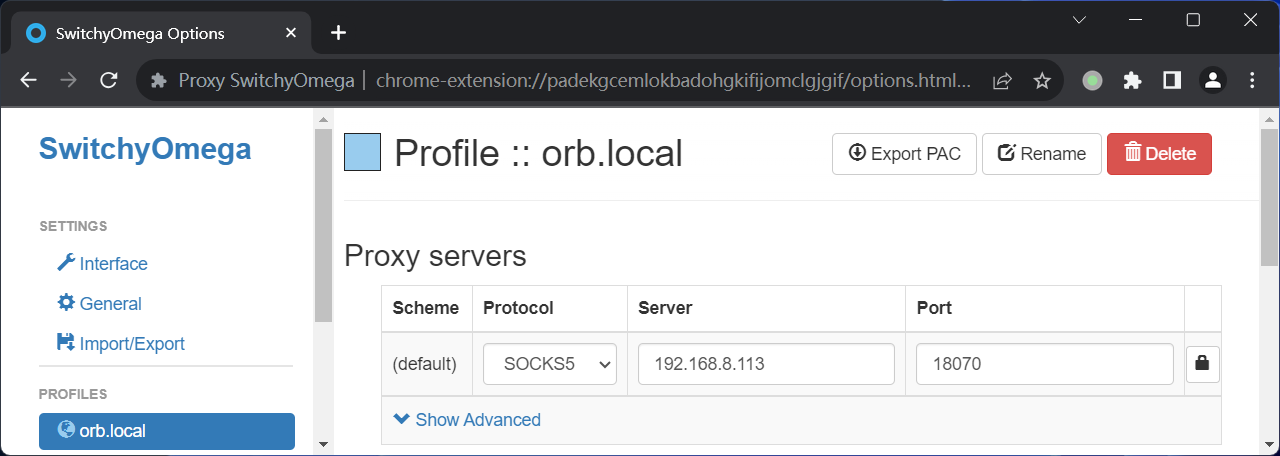The image size is (1280, 456).
Task: Minimize the Chrome window
Action: tap(1136, 20)
